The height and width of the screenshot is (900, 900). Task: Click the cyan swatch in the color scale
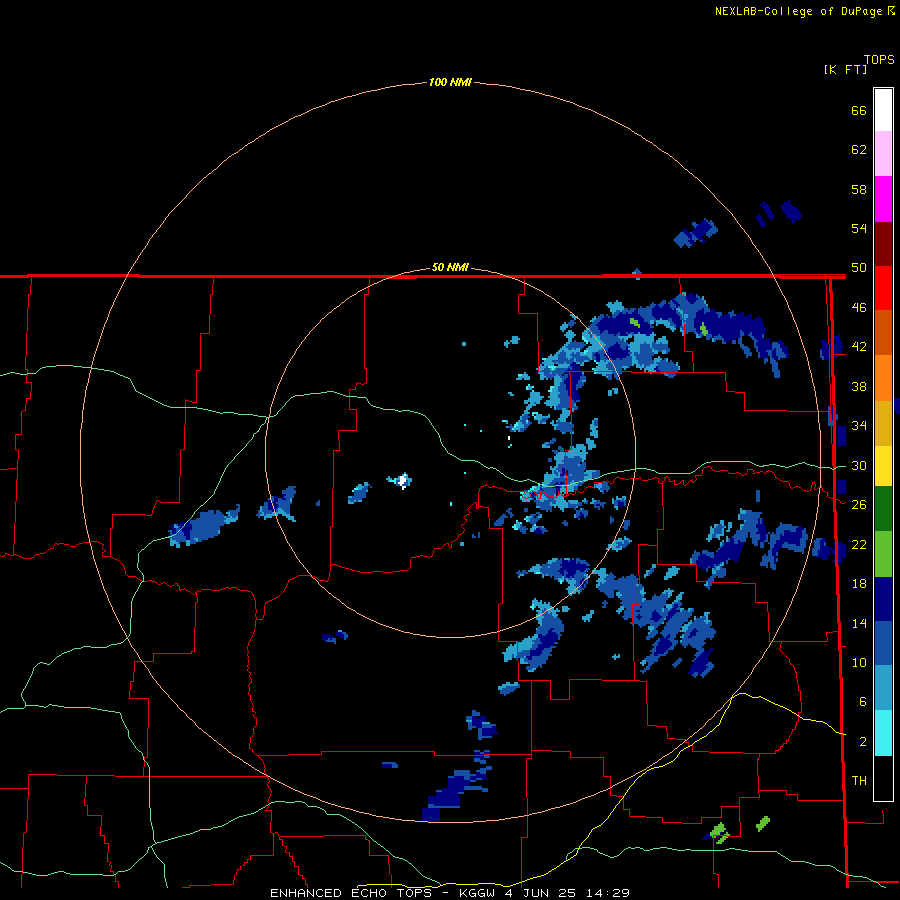883,733
